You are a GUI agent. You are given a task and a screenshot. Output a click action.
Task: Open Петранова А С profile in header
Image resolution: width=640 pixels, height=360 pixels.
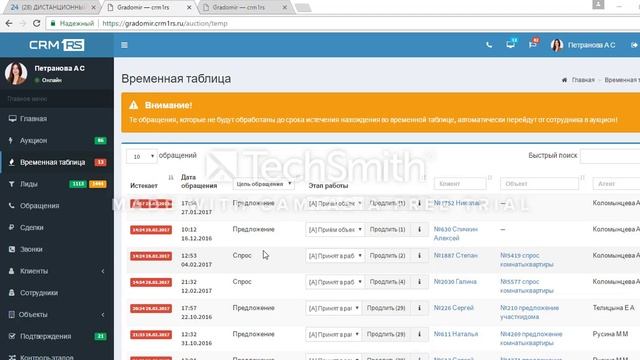(583, 45)
